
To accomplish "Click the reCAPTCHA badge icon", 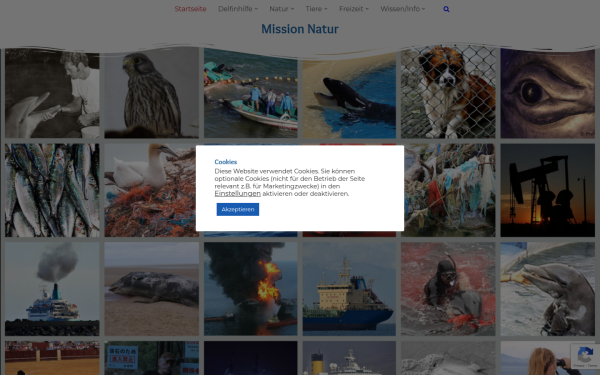I will pos(585,356).
